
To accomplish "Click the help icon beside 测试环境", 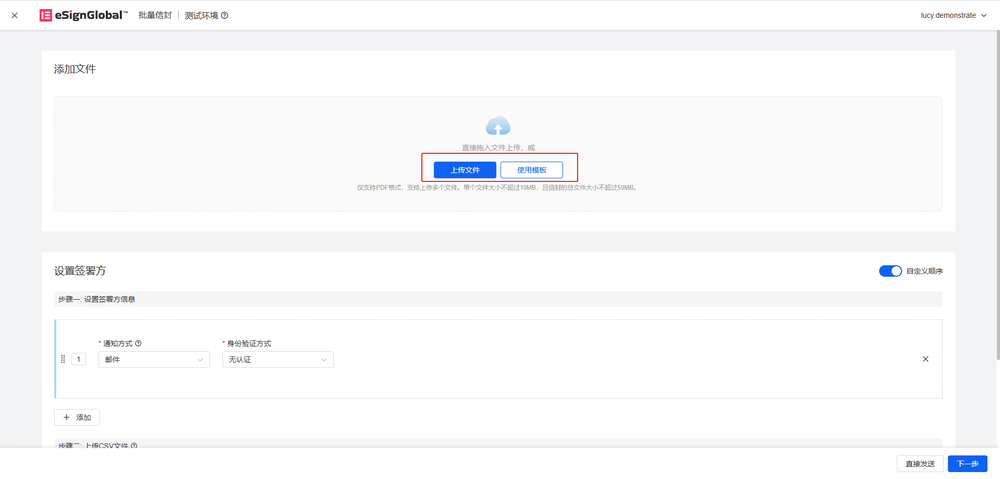I will tap(225, 16).
